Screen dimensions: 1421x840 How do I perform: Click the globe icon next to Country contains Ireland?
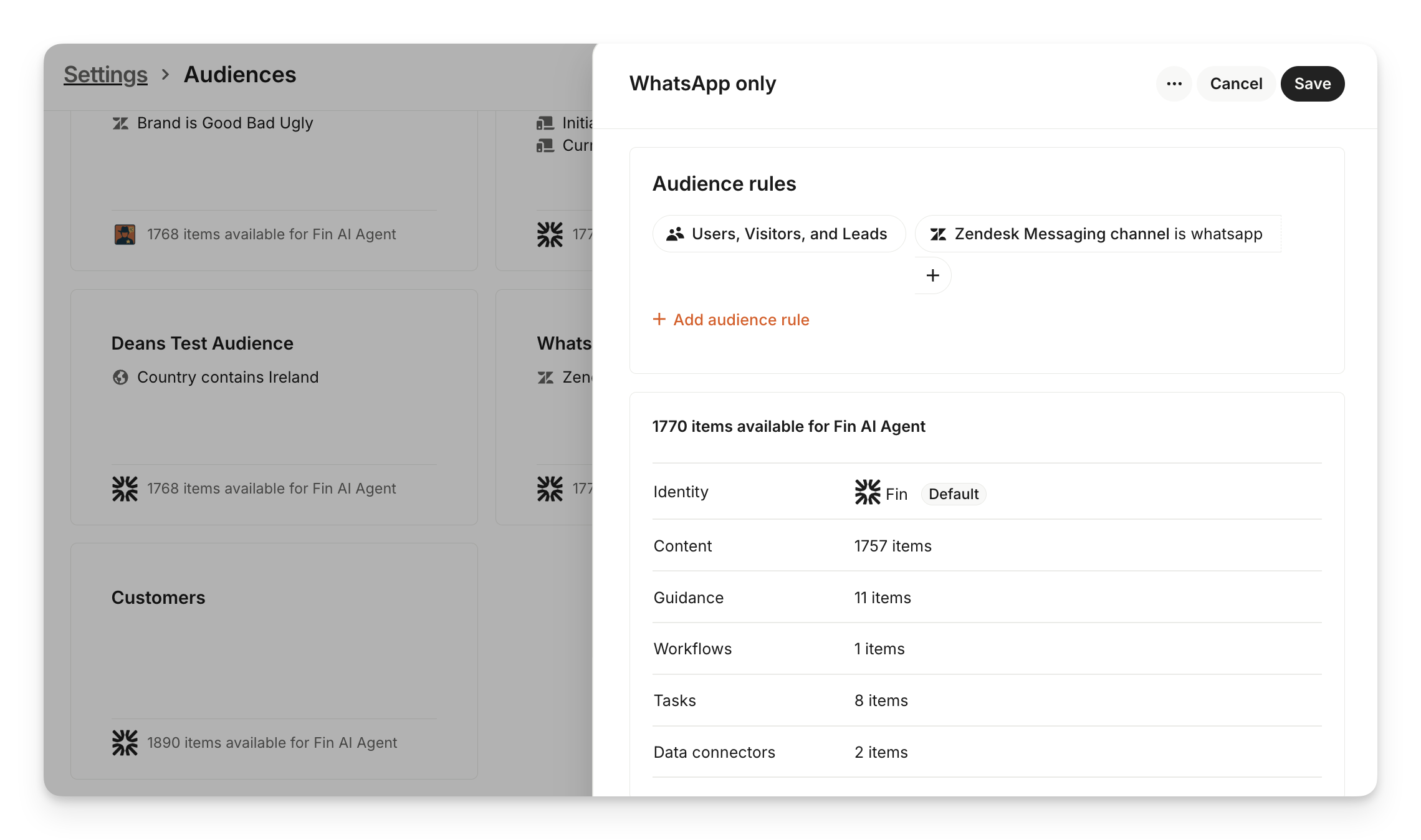click(120, 378)
